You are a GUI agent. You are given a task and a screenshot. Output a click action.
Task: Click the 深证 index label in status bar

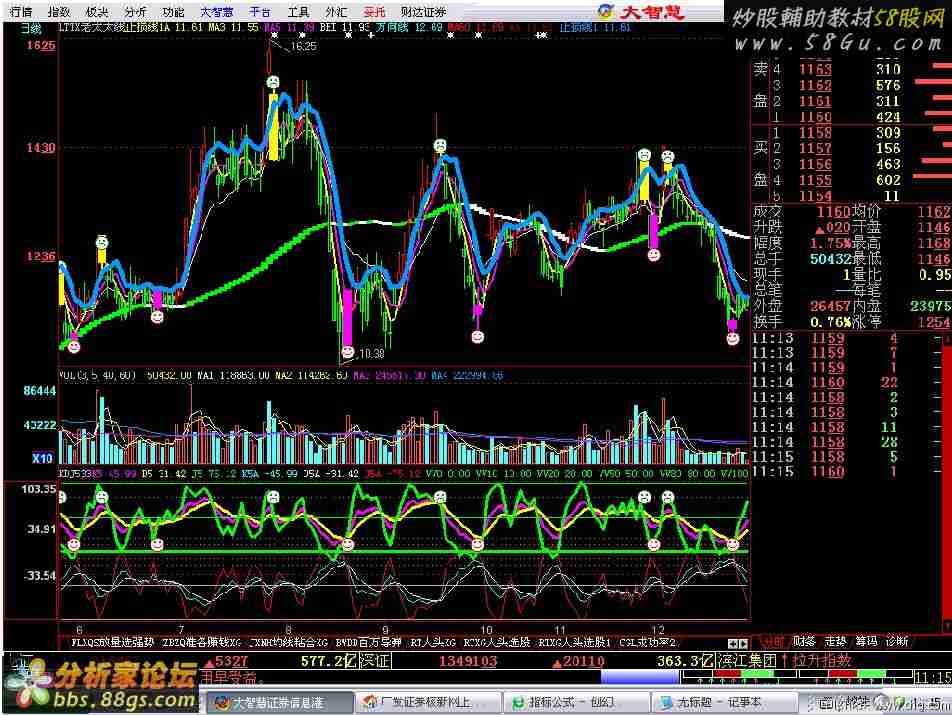click(x=373, y=660)
